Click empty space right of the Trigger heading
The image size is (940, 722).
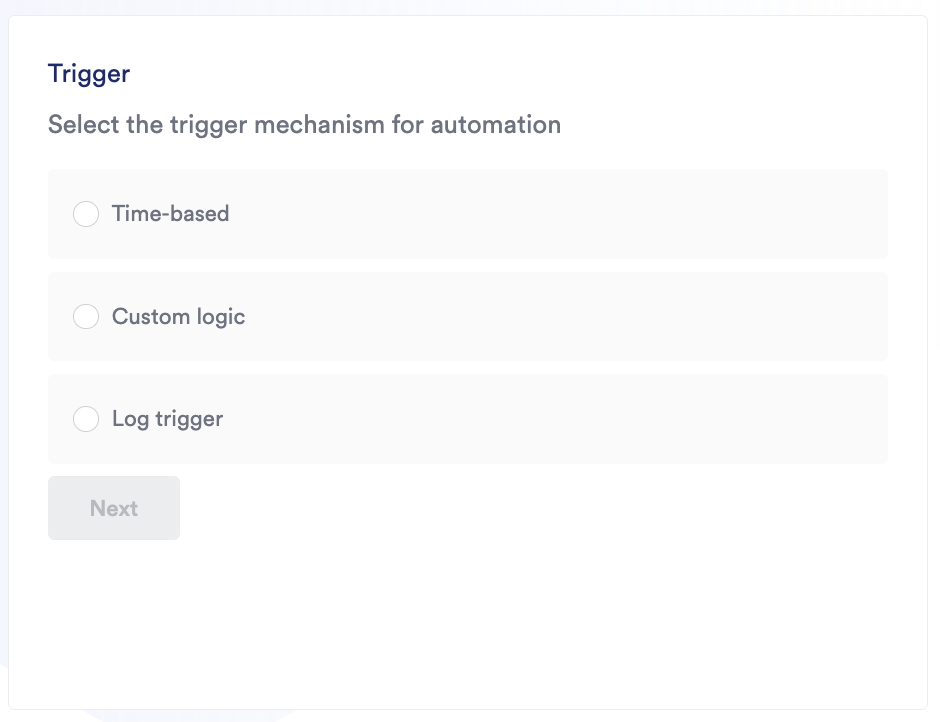(x=500, y=73)
